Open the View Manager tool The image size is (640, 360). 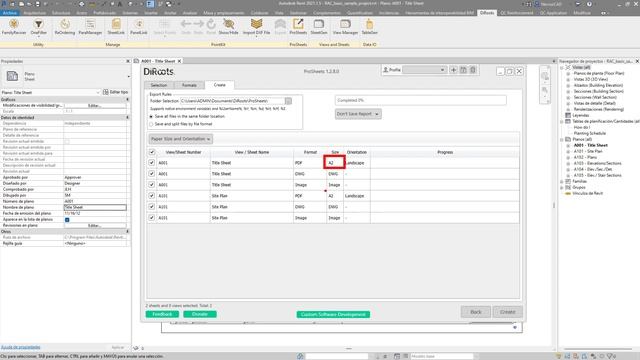[345, 27]
